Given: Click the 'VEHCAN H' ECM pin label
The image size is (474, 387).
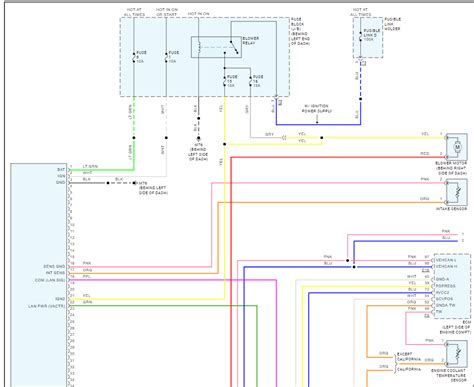Looking at the screenshot, I should point(447,267).
